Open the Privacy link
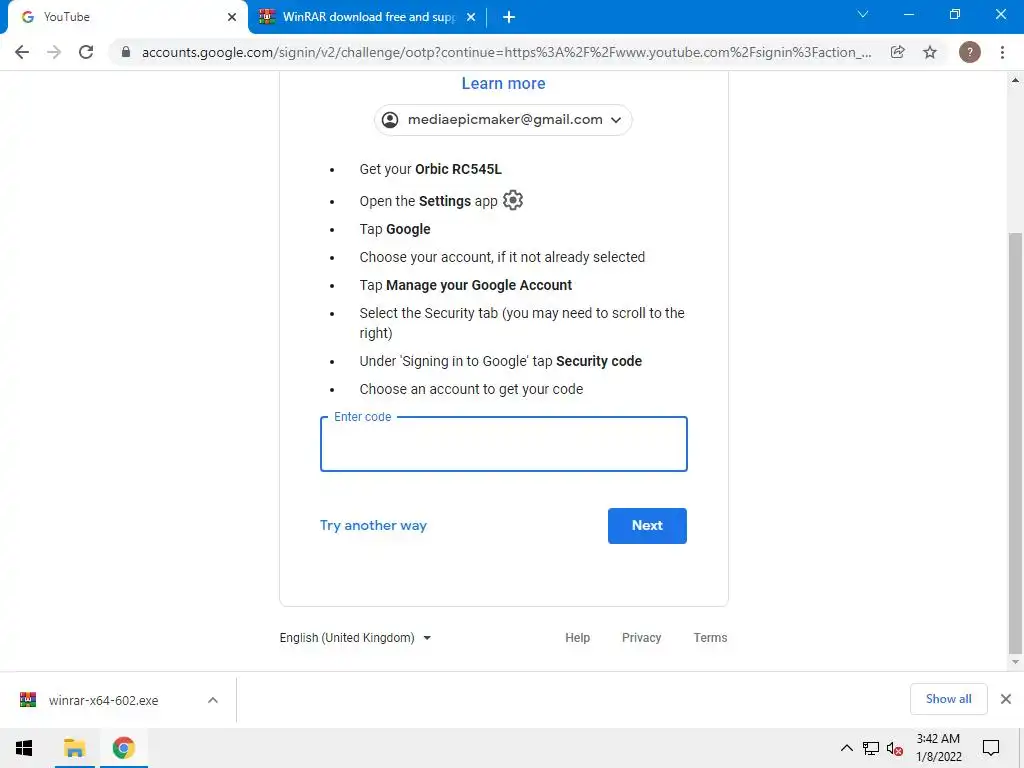Screen dimensions: 1024x768 pos(641,638)
